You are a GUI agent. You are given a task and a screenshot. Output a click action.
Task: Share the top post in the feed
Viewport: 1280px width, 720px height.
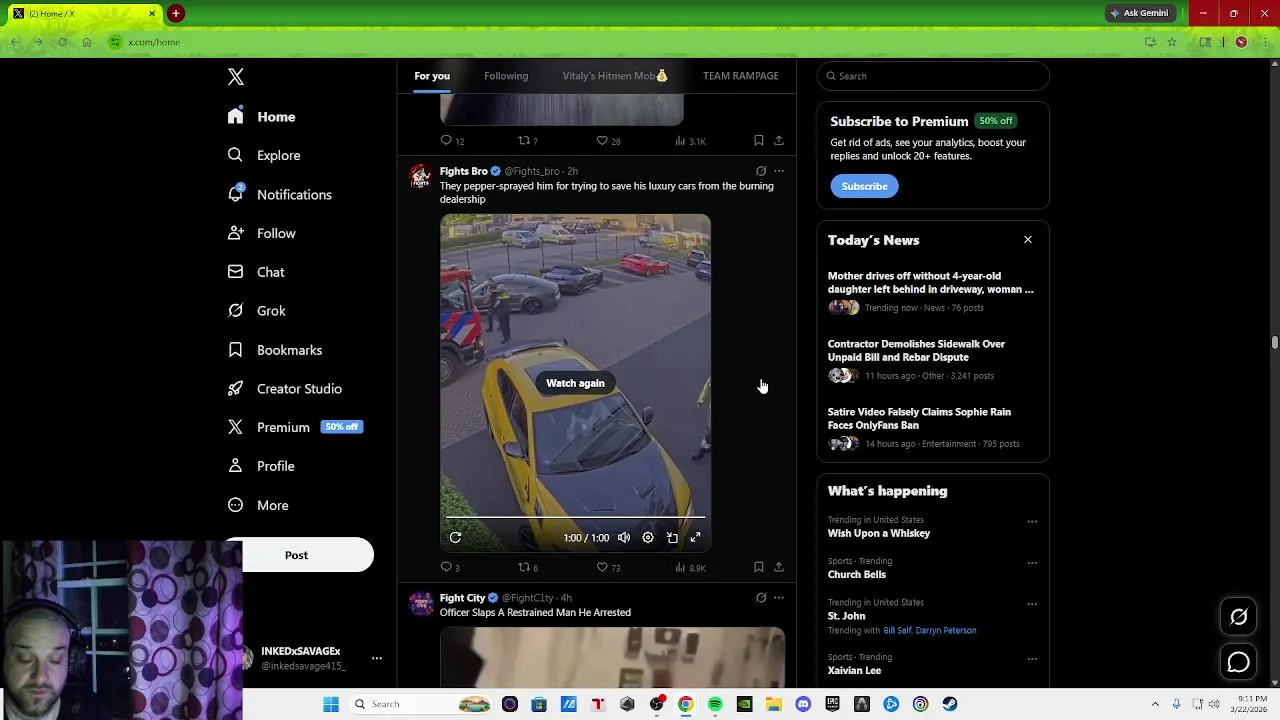click(x=779, y=141)
